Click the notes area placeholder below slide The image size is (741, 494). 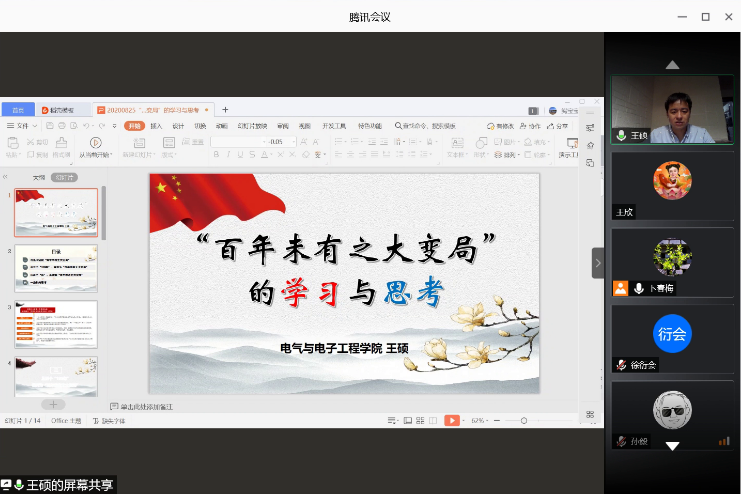pos(146,406)
